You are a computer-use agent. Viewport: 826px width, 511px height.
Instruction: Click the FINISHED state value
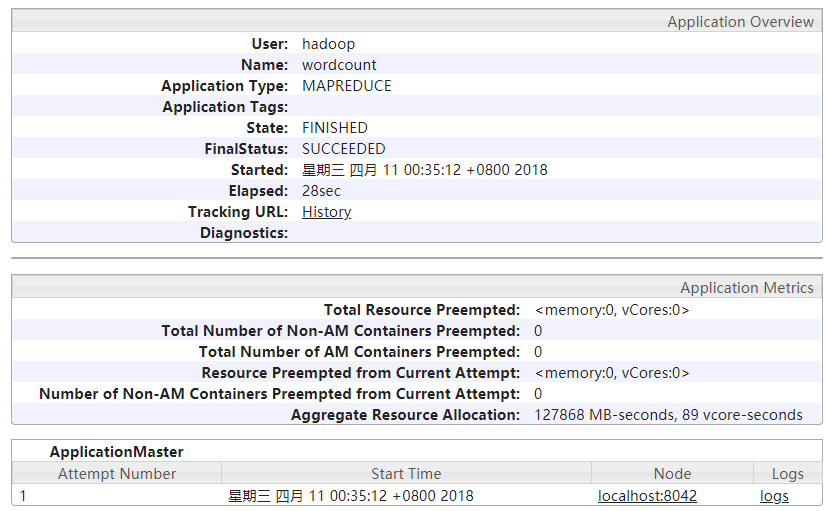(x=334, y=128)
